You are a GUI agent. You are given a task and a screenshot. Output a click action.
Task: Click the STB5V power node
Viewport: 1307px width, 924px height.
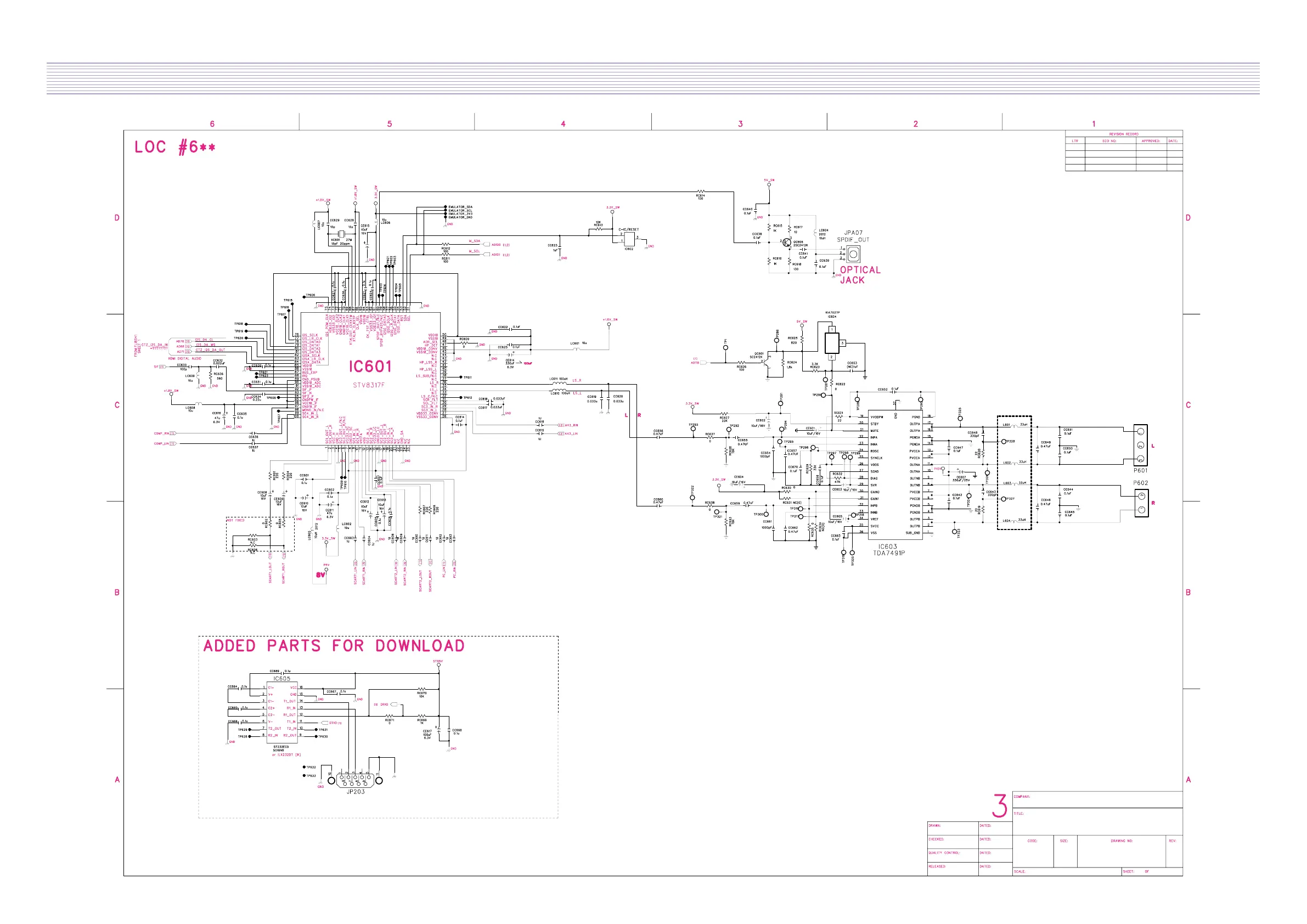(438, 665)
